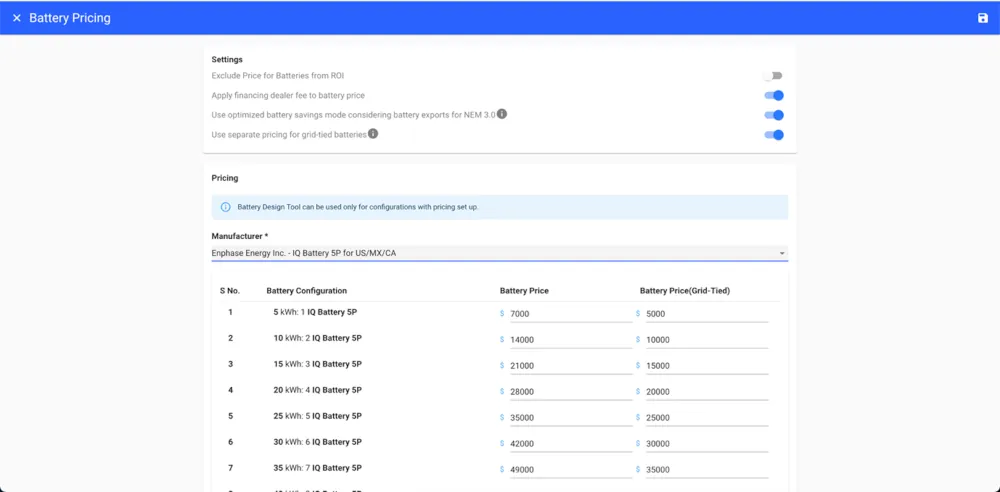
Task: Disable Apply financing dealer fee toggle
Action: [x=774, y=96]
